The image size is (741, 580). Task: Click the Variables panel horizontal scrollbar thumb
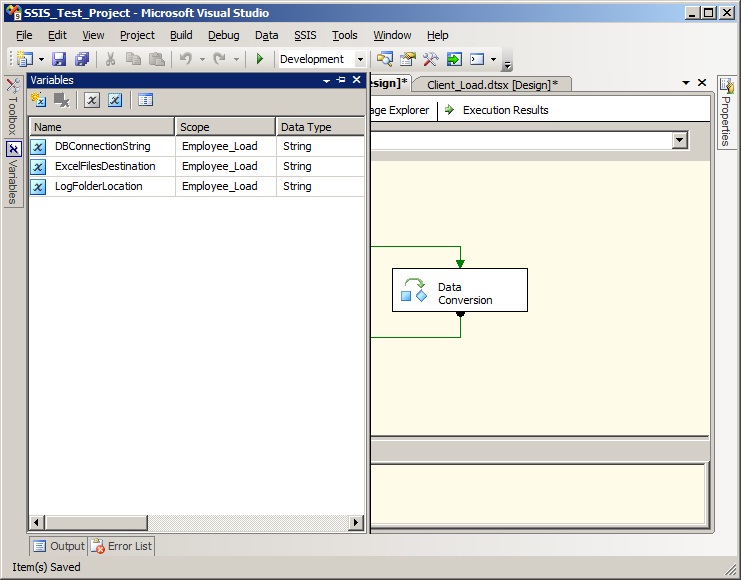pos(96,523)
